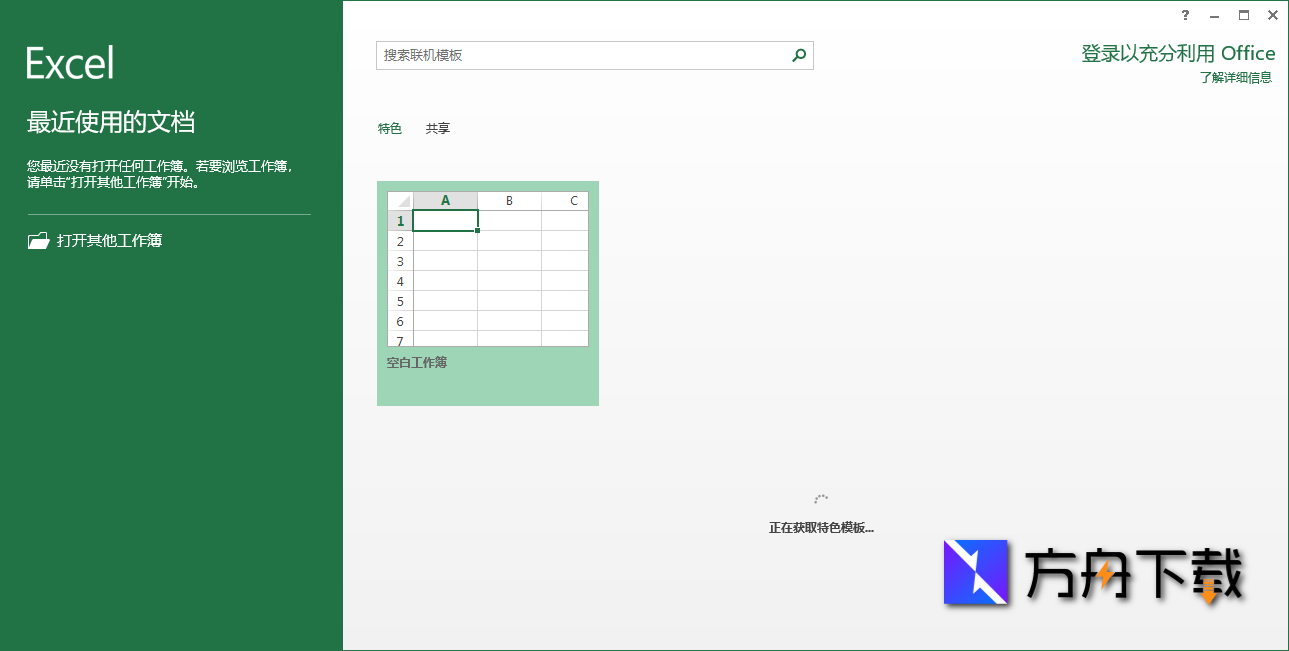Click the Excel logo in the sidebar

tap(68, 60)
